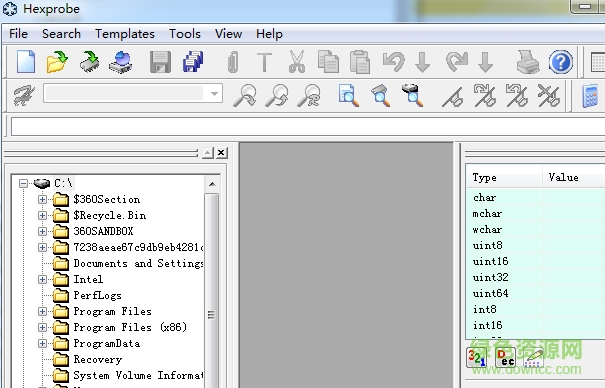Screen dimensions: 605x388
Task: Expand the 7238aeae67c9db9eb4281 folder
Action: 42,247
